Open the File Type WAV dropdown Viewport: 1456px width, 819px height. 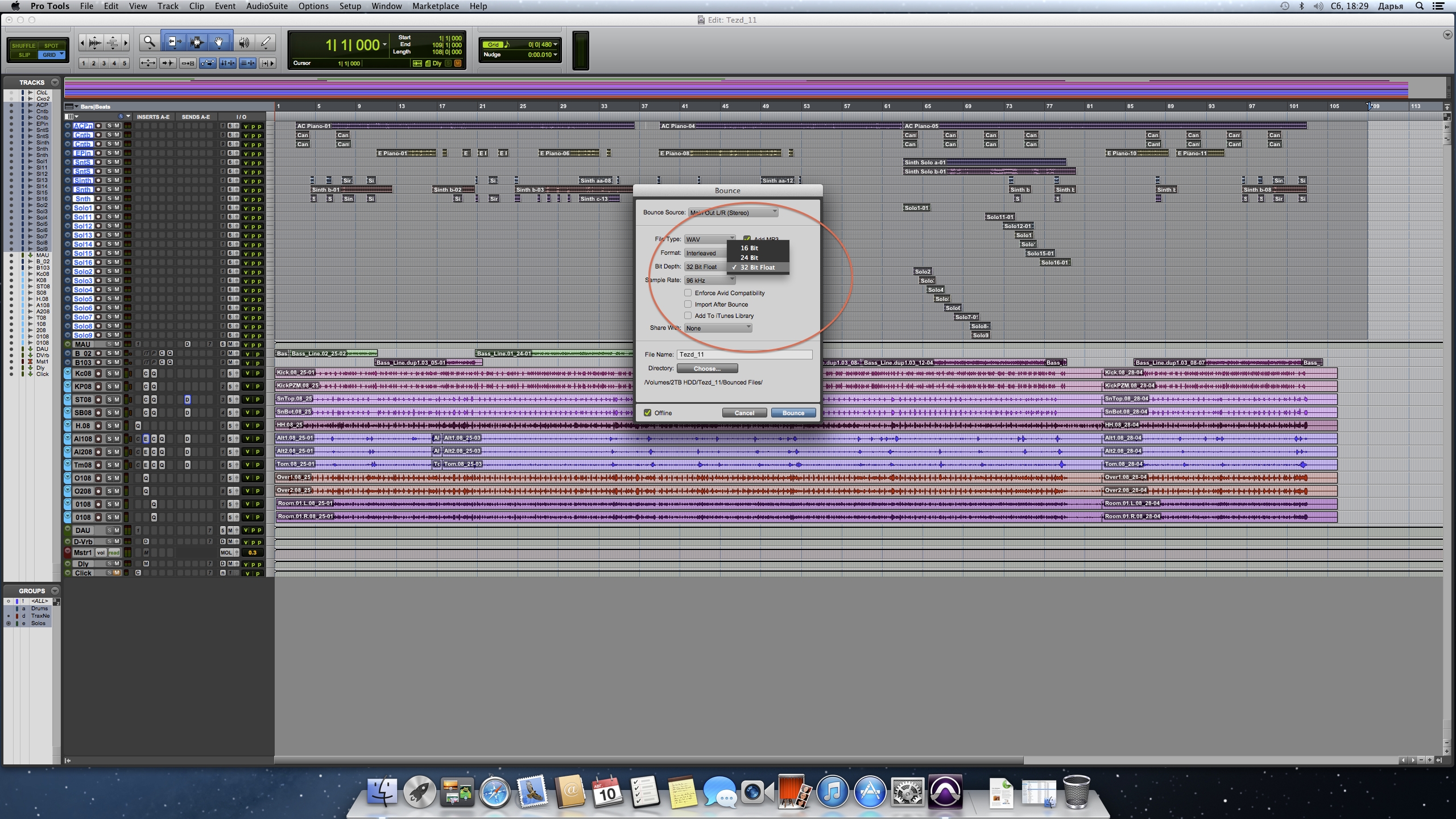pyautogui.click(x=710, y=239)
